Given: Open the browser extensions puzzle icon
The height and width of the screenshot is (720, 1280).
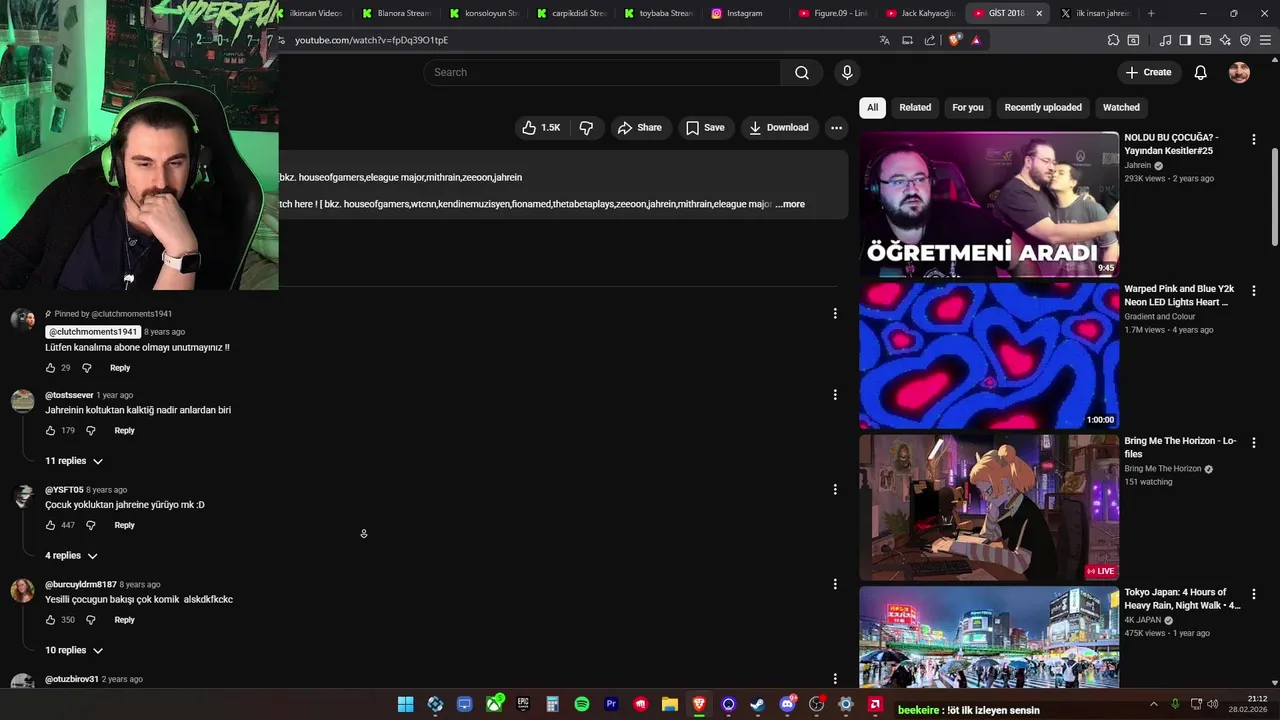Looking at the screenshot, I should pos(1113,40).
